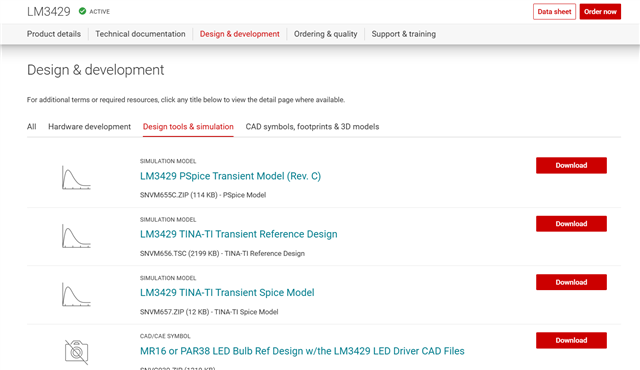Download the TINA-TI Transient Reference Design
Image resolution: width=640 pixels, height=370 pixels.
[571, 224]
